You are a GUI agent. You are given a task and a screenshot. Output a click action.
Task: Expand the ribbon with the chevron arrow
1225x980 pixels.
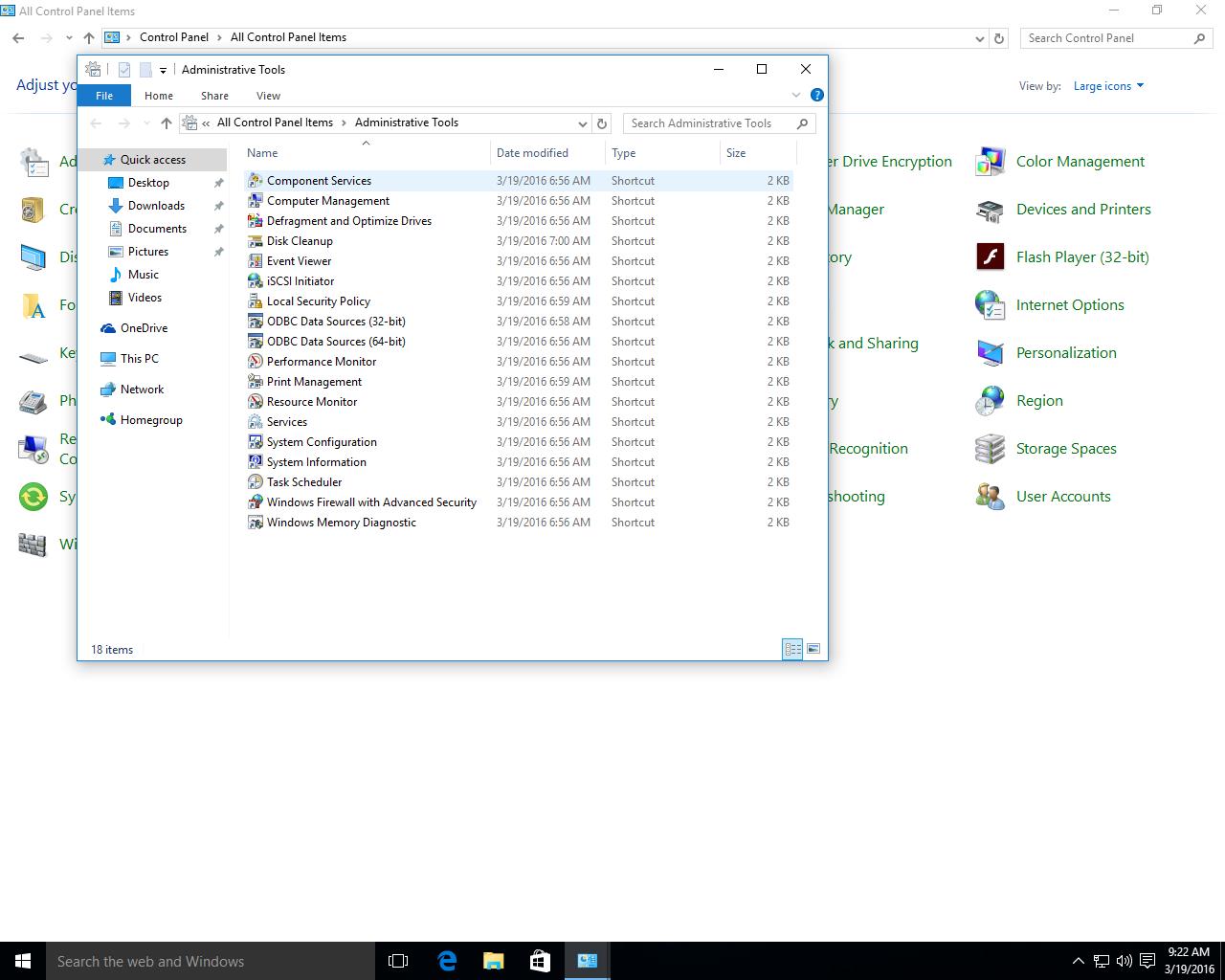pyautogui.click(x=795, y=95)
